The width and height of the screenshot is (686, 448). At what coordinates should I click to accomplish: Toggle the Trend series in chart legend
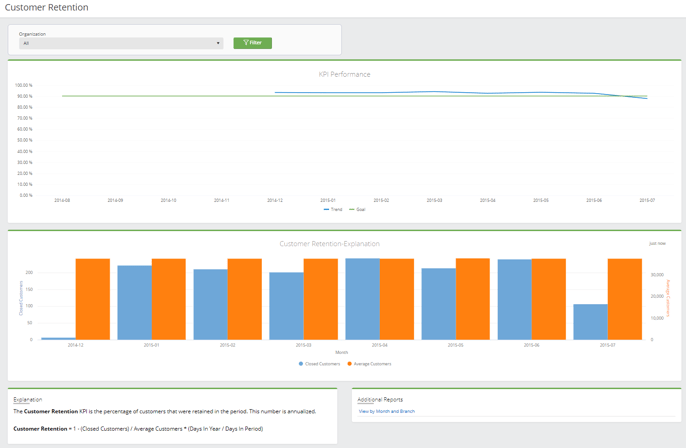pyautogui.click(x=334, y=209)
